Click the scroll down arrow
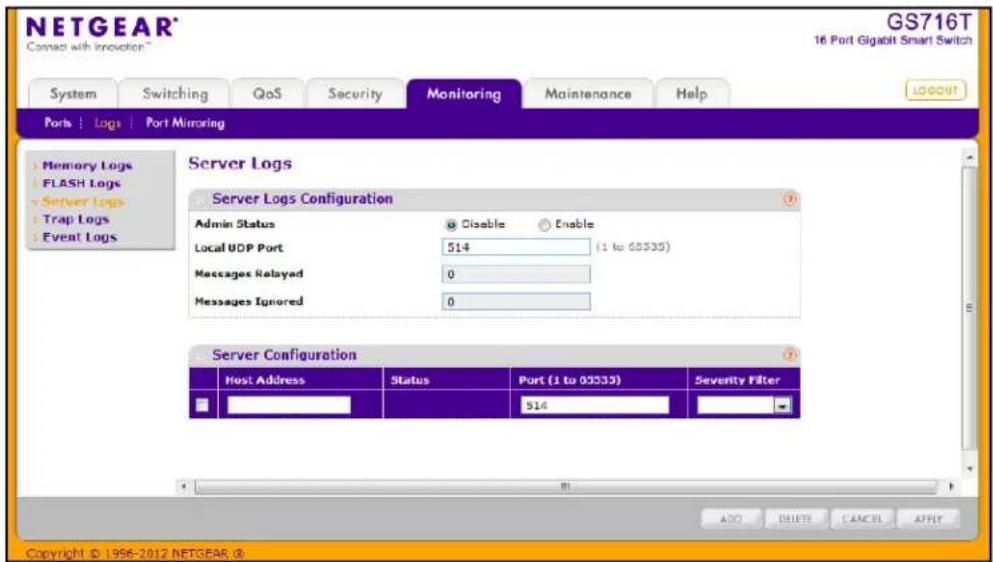993x562 pixels. click(968, 469)
